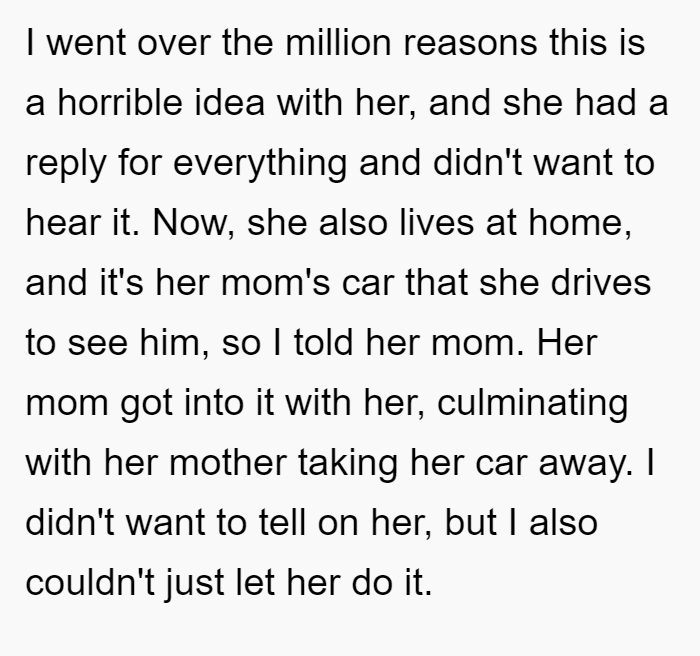Viewport: 700px width, 656px height.
Task: Click the word "tell" in ninth line
Action: coord(282,522)
